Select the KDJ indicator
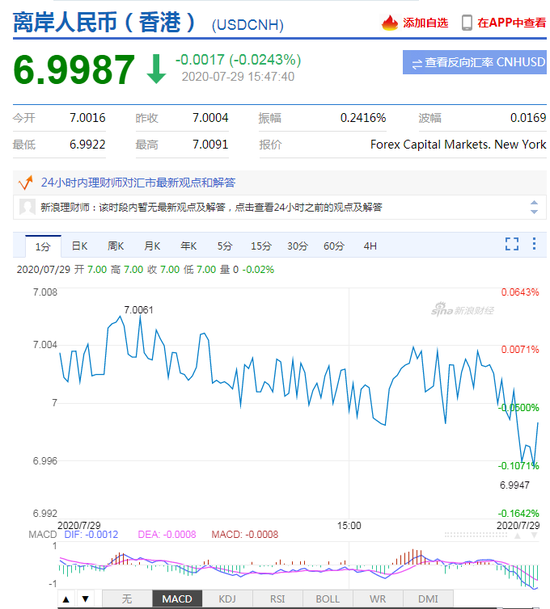This screenshot has width=550, height=609. point(227,599)
